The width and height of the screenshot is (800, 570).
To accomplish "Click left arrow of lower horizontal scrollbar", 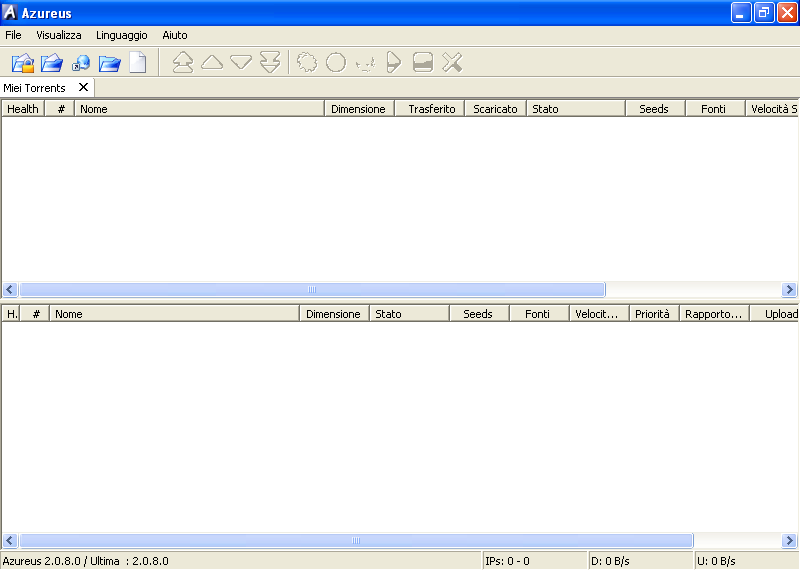I will point(10,541).
